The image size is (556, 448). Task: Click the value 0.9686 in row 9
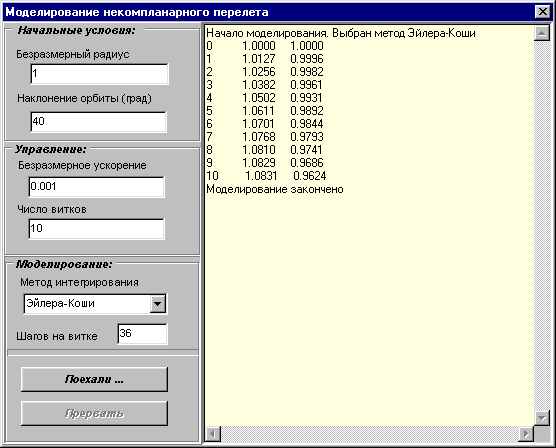coord(307,163)
